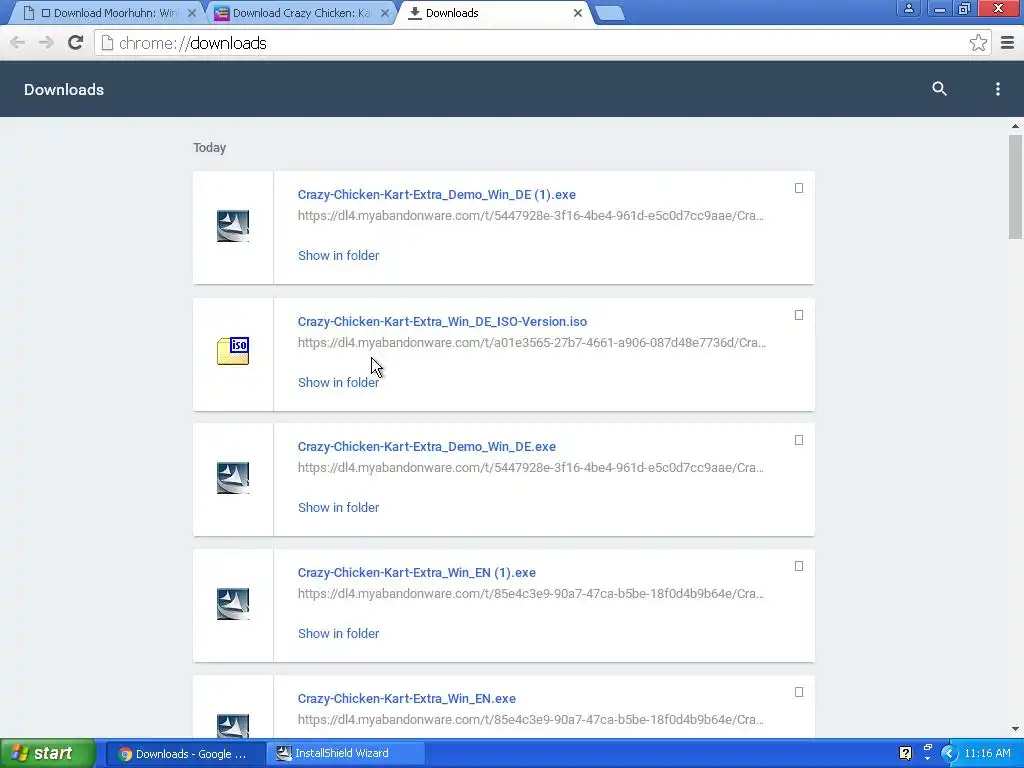This screenshot has width=1024, height=768.
Task: Switch to Downloads - Google Chrome taskbar button
Action: tap(185, 754)
